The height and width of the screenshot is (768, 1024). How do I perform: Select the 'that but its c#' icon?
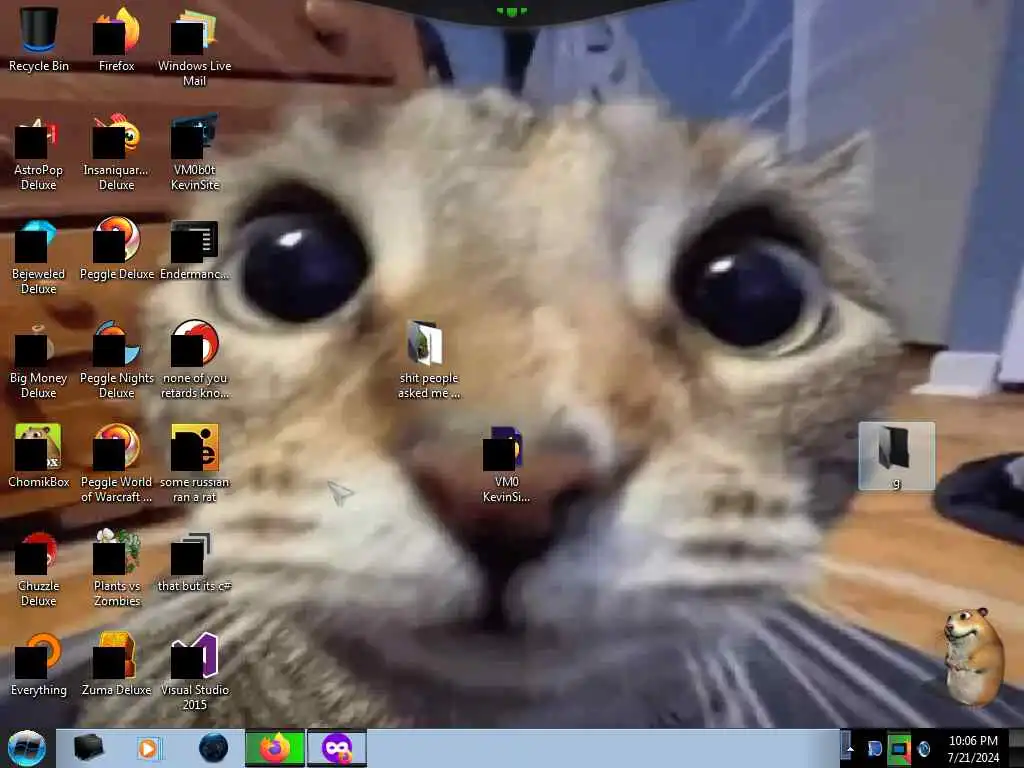click(194, 560)
